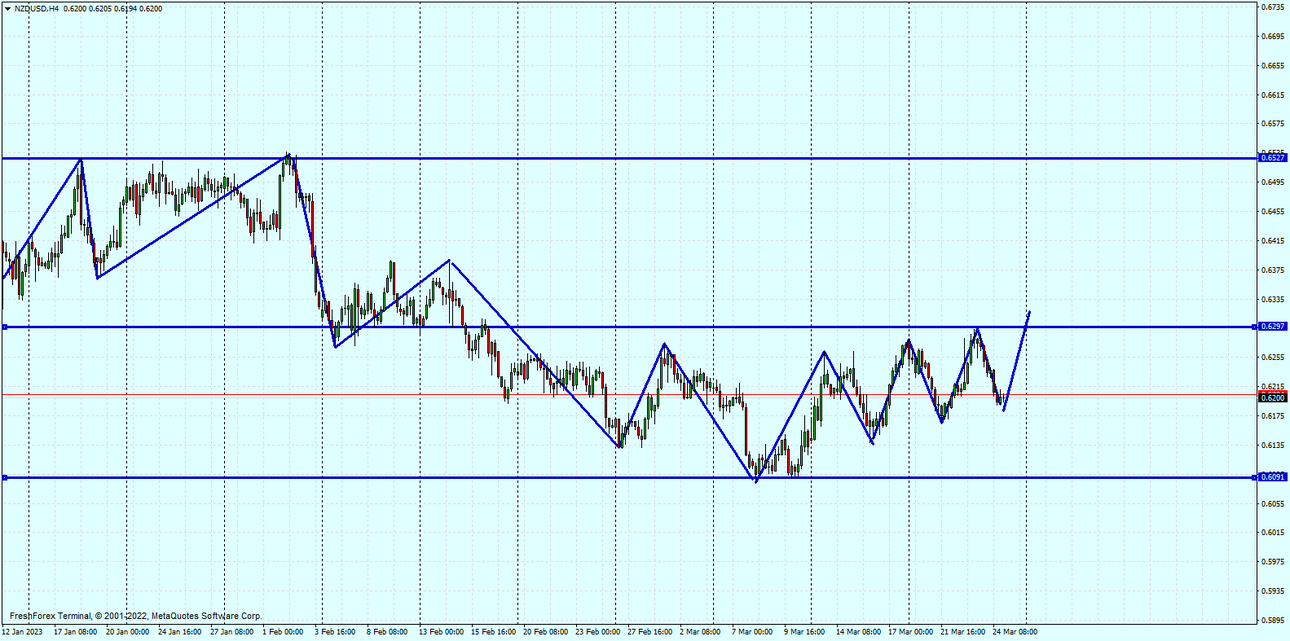Click the 0.6495 price scale value
Viewport: 1290px width, 641px height.
(x=1273, y=183)
